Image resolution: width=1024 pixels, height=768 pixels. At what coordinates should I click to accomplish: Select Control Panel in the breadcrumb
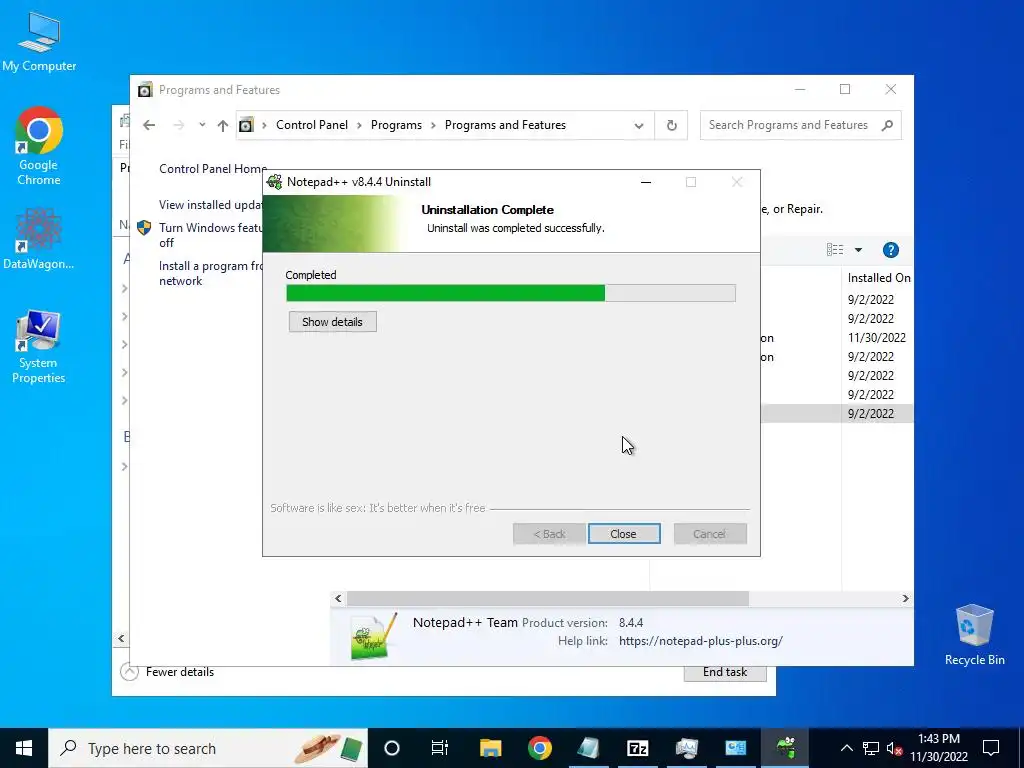312,125
